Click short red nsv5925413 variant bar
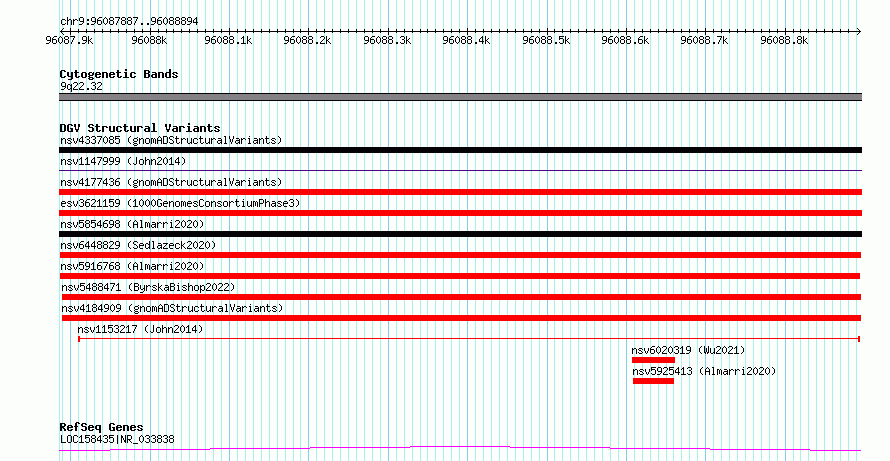 pyautogui.click(x=653, y=381)
